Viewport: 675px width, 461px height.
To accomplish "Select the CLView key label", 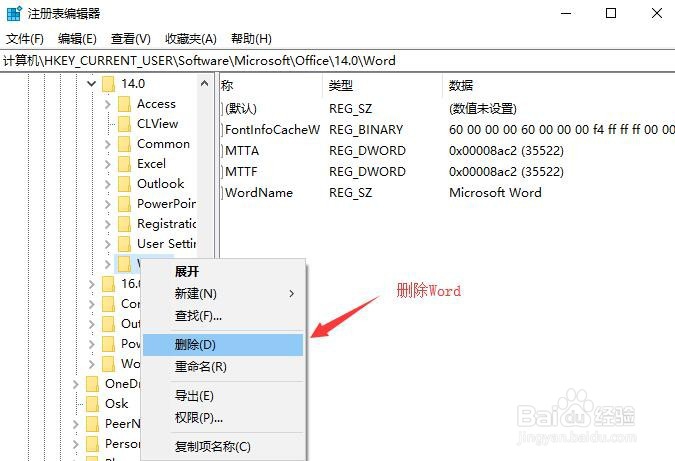I will tap(158, 124).
